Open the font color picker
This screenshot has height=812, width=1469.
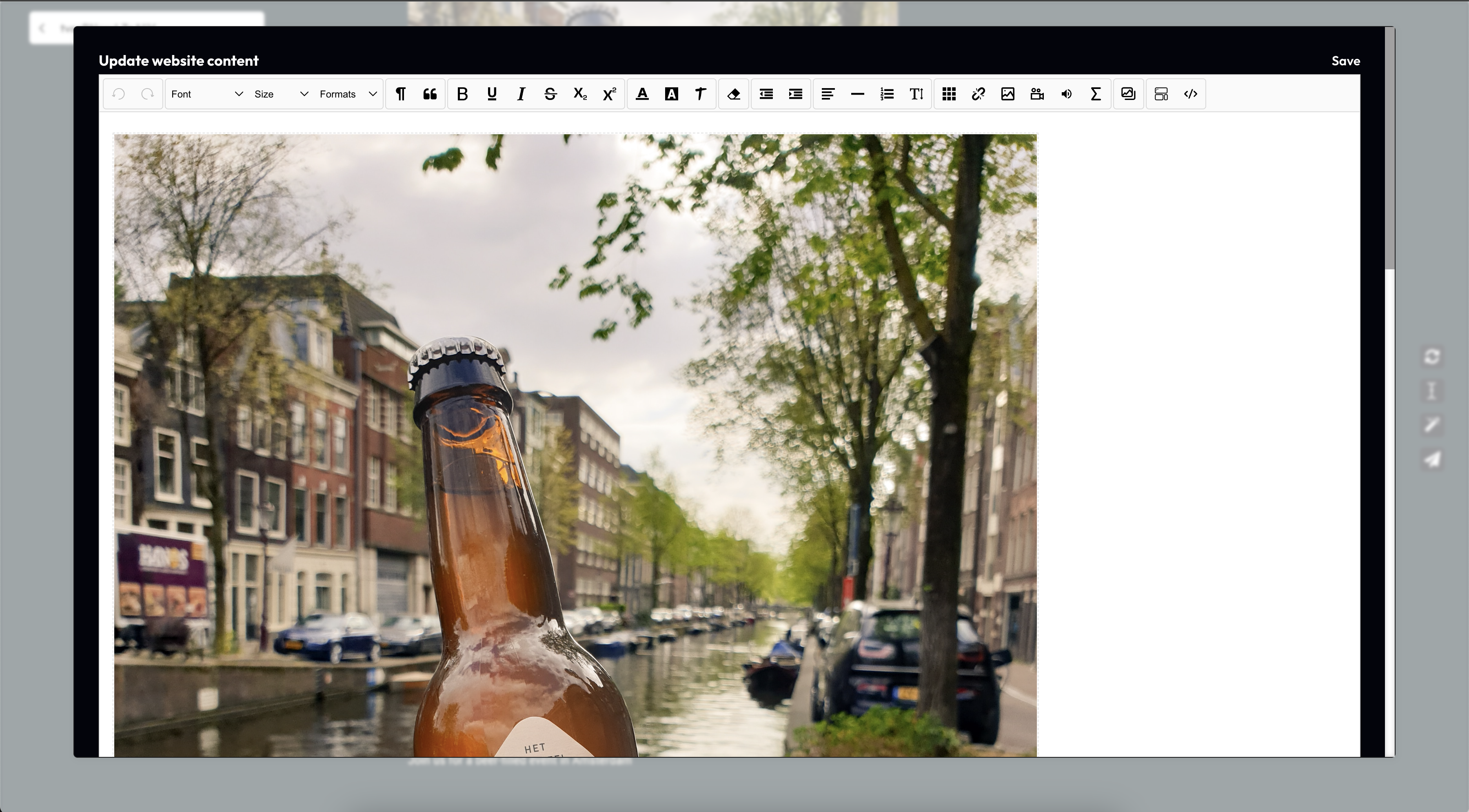pos(642,94)
